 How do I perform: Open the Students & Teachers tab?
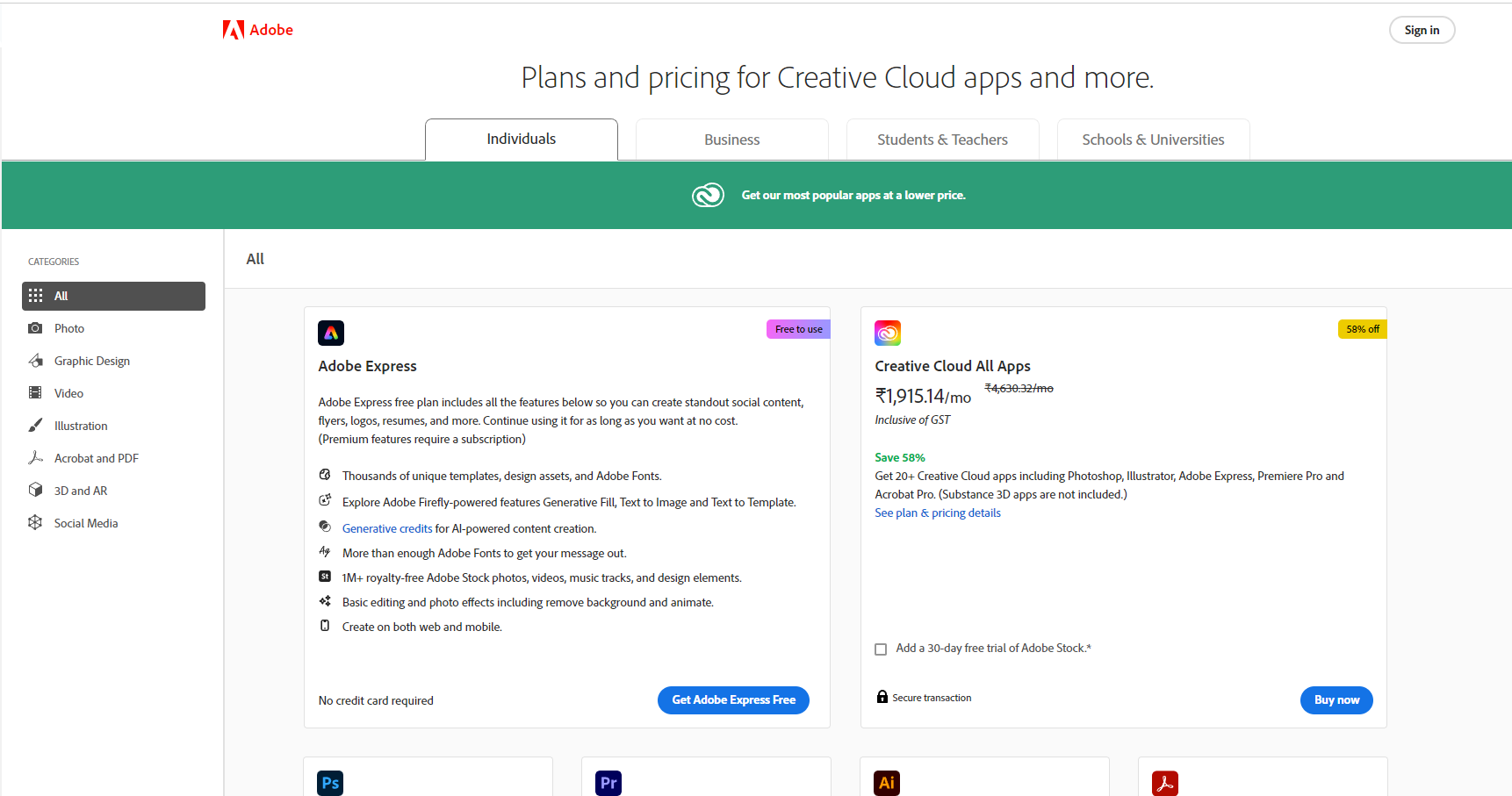pyautogui.click(x=943, y=140)
